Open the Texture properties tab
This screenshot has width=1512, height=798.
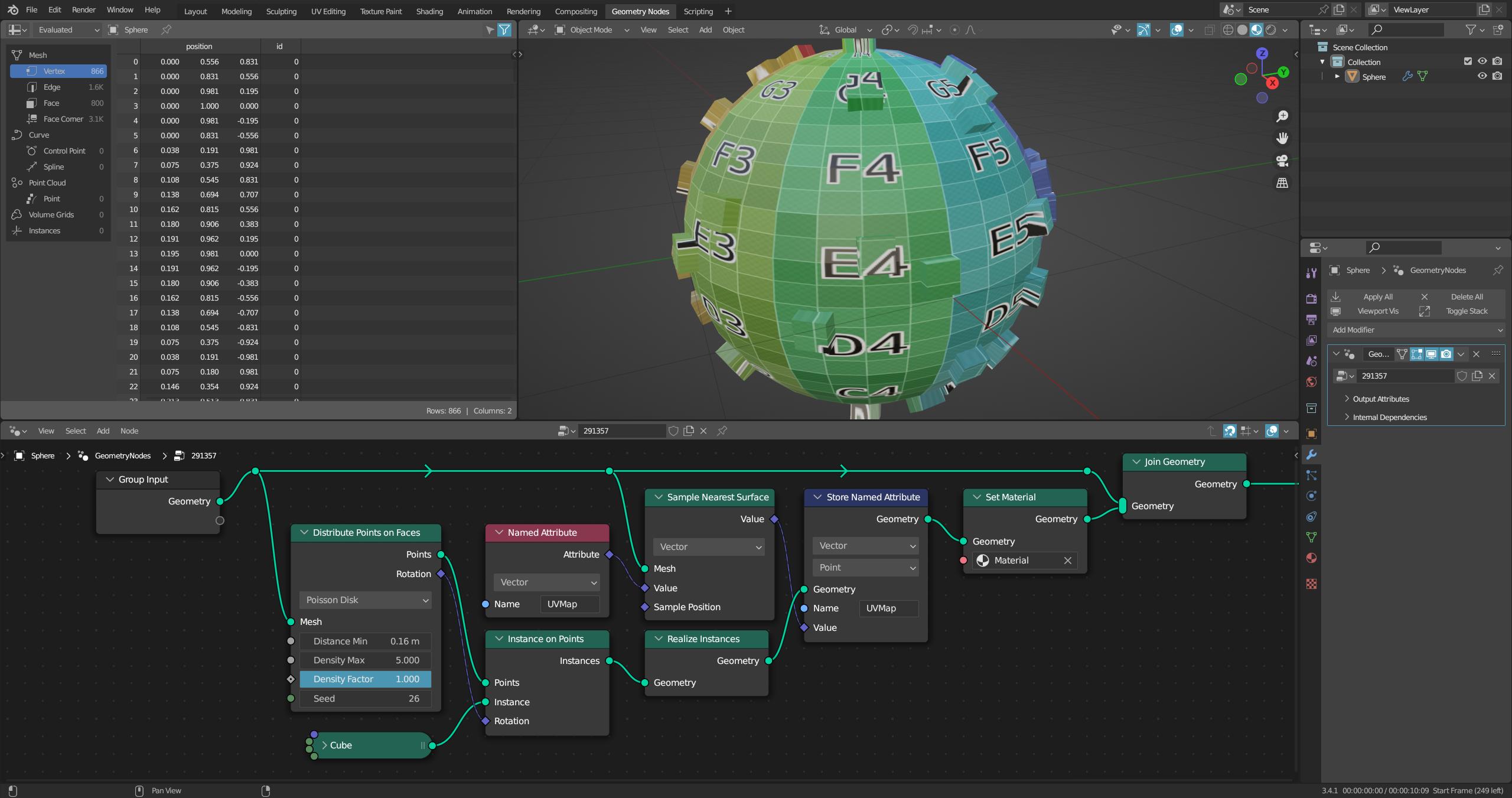pos(1311,584)
